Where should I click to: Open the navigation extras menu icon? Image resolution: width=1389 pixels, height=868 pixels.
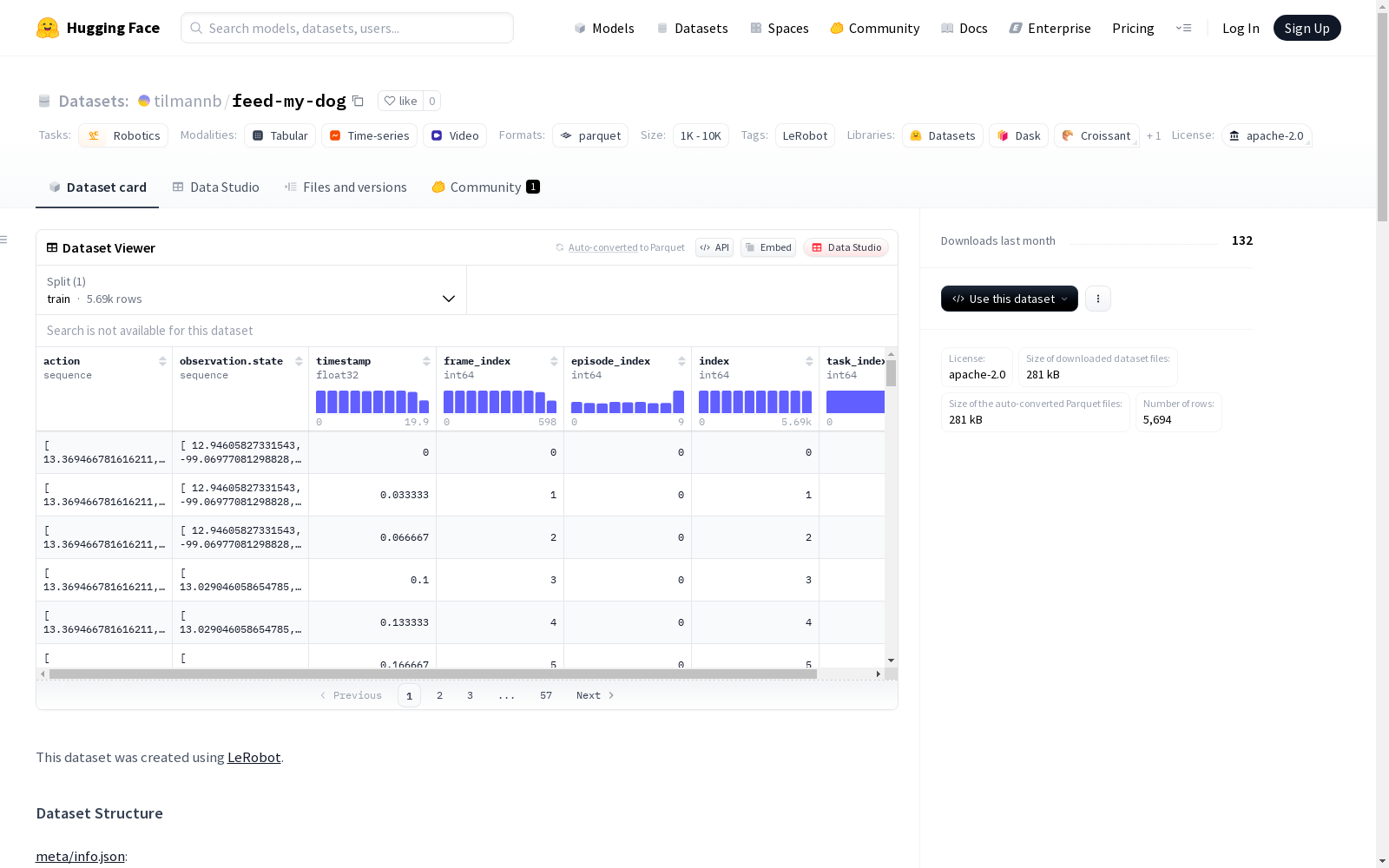[1183, 28]
